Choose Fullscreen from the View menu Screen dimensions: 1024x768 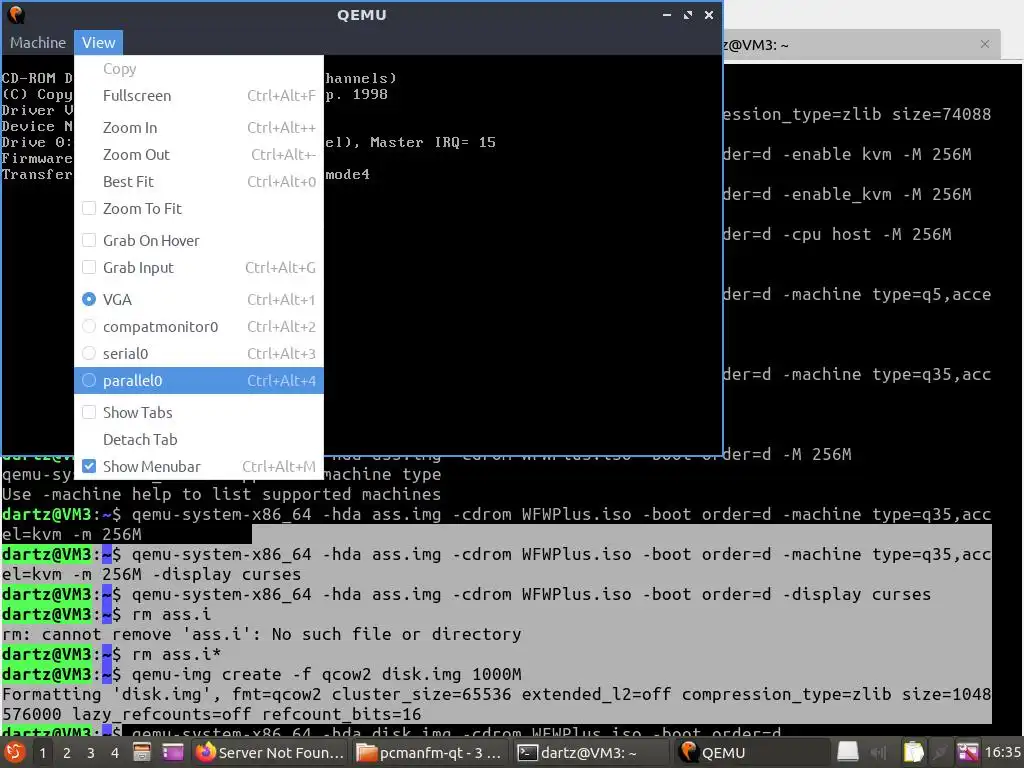click(199, 96)
